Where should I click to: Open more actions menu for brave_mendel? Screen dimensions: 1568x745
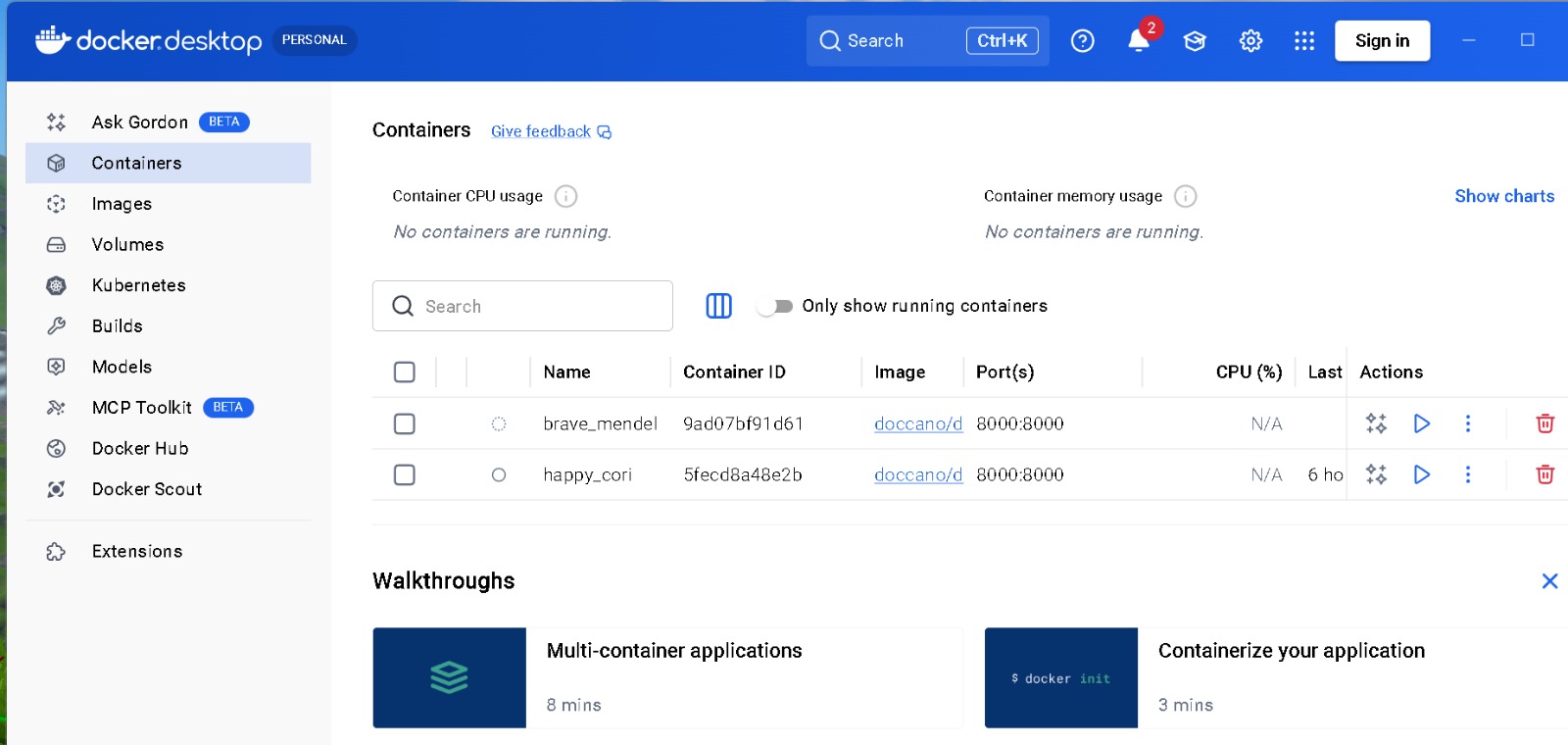(1467, 423)
